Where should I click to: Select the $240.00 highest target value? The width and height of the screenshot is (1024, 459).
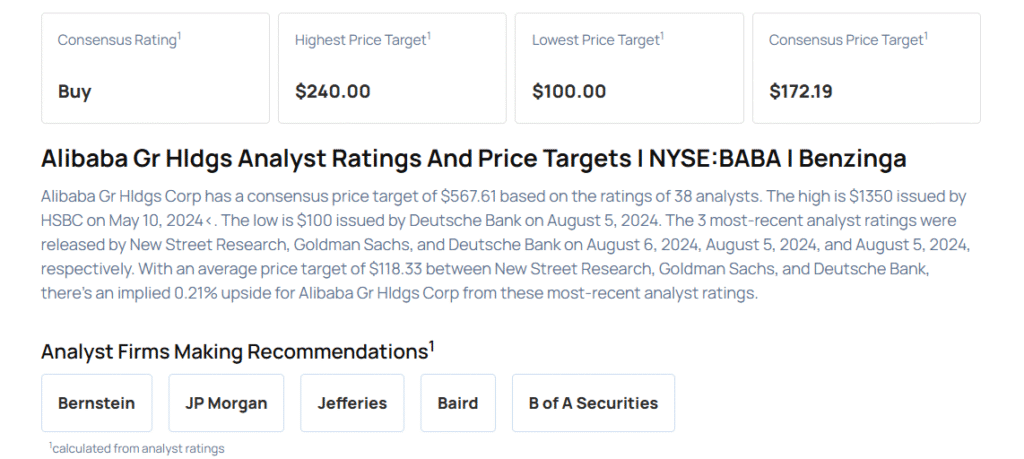click(333, 91)
